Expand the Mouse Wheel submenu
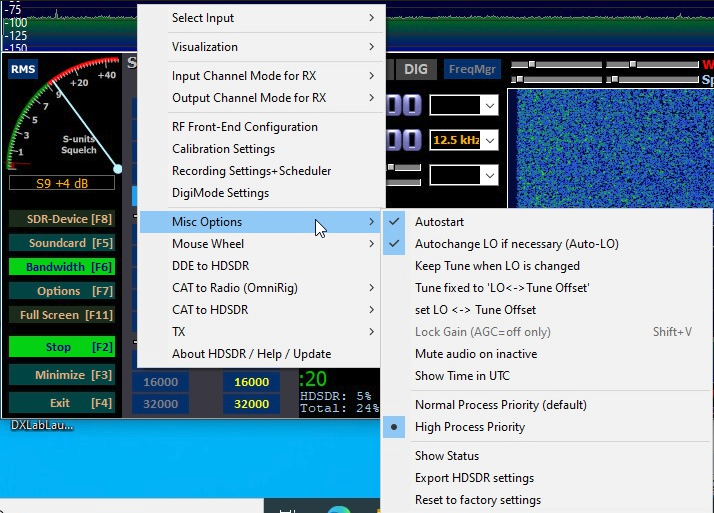Viewport: 714px width, 513px height. [x=260, y=244]
